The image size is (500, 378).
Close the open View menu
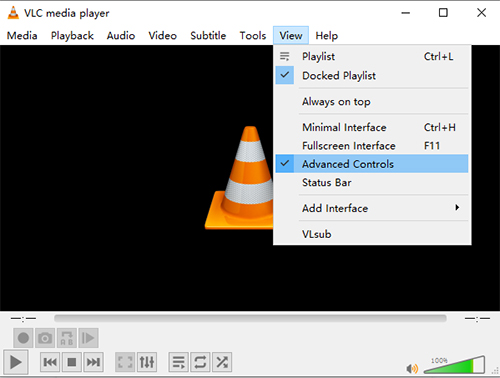[x=291, y=36]
